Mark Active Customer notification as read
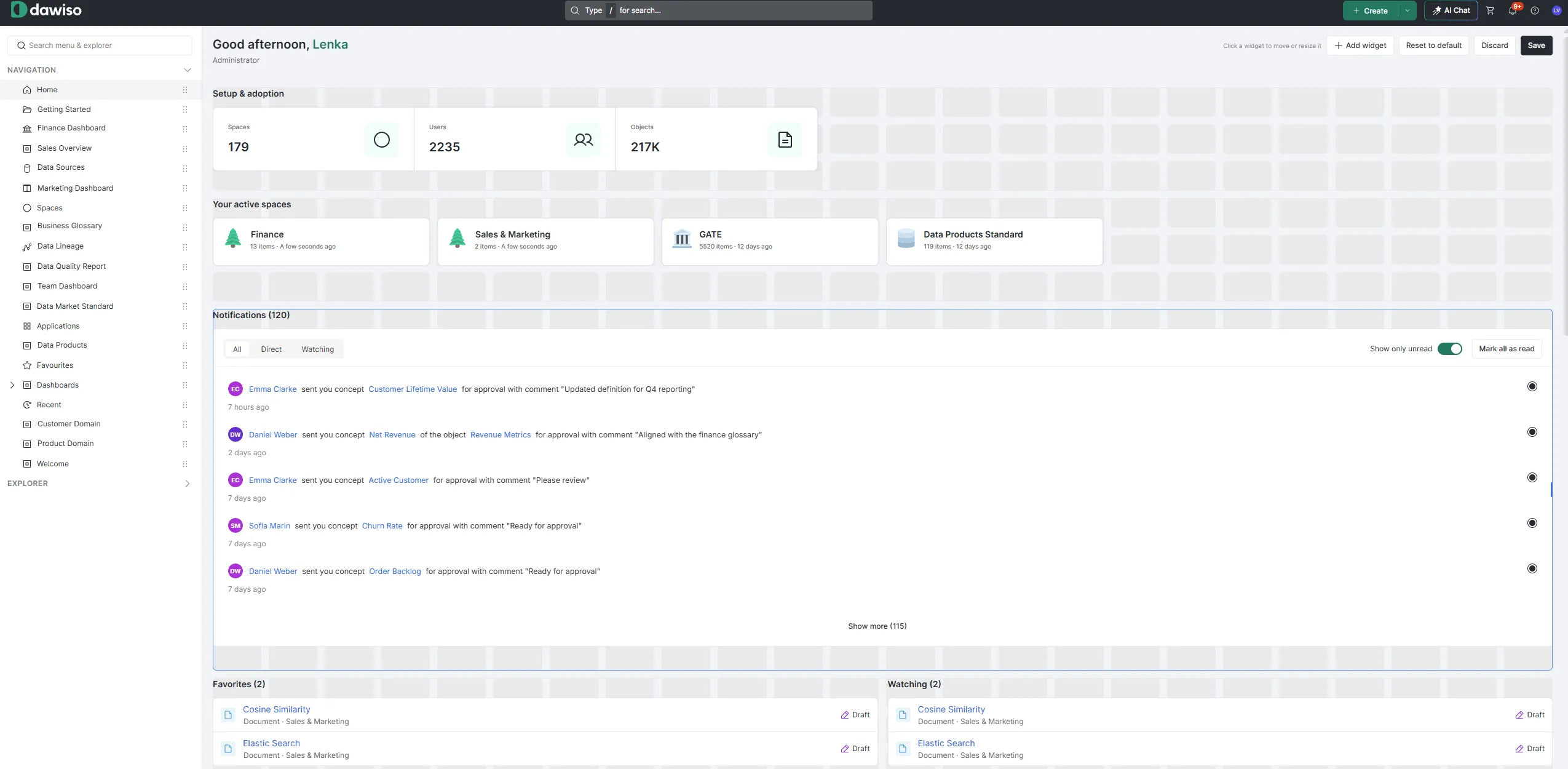The image size is (1568, 769). click(x=1532, y=477)
